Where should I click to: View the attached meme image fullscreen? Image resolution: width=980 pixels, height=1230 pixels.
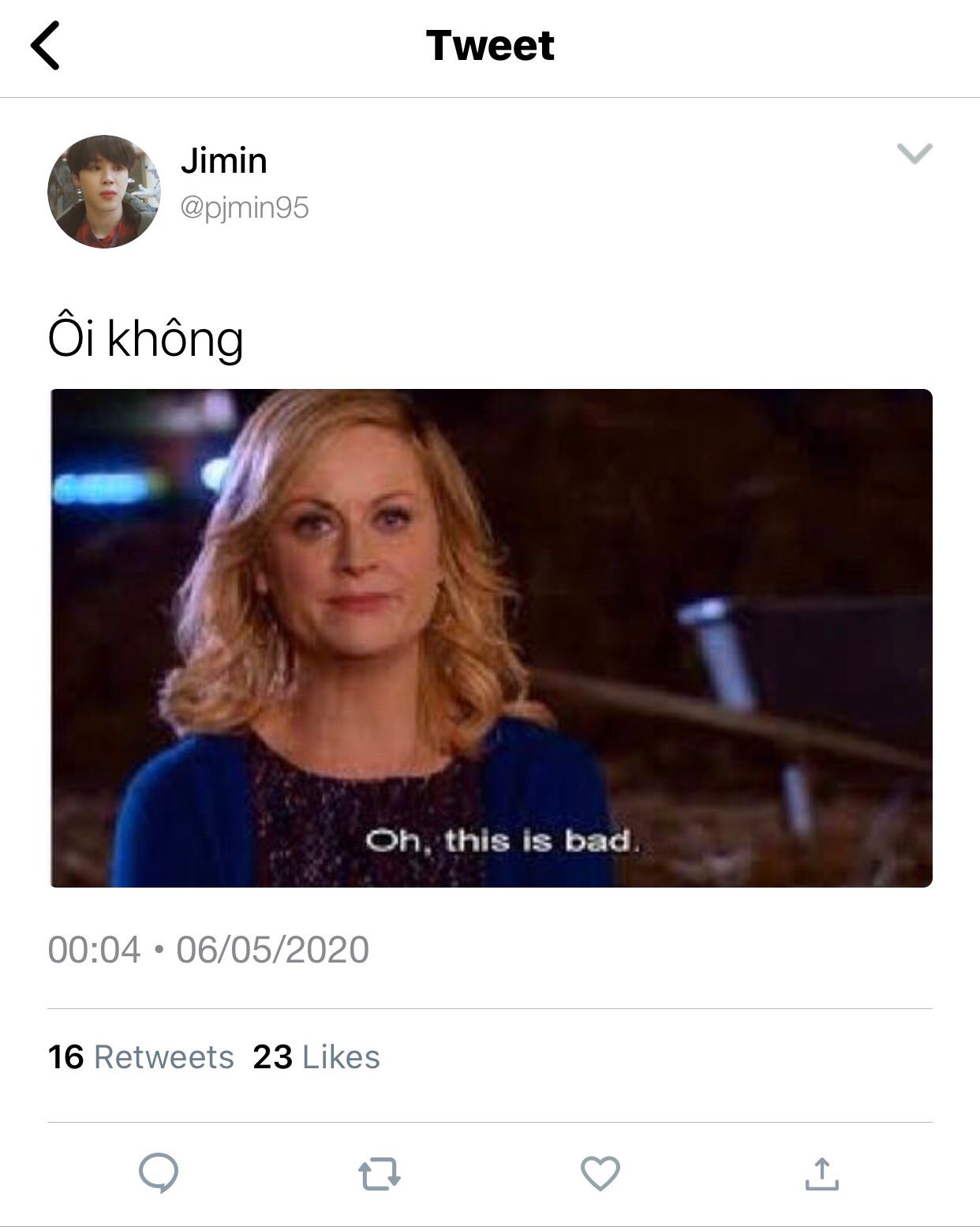[491, 638]
